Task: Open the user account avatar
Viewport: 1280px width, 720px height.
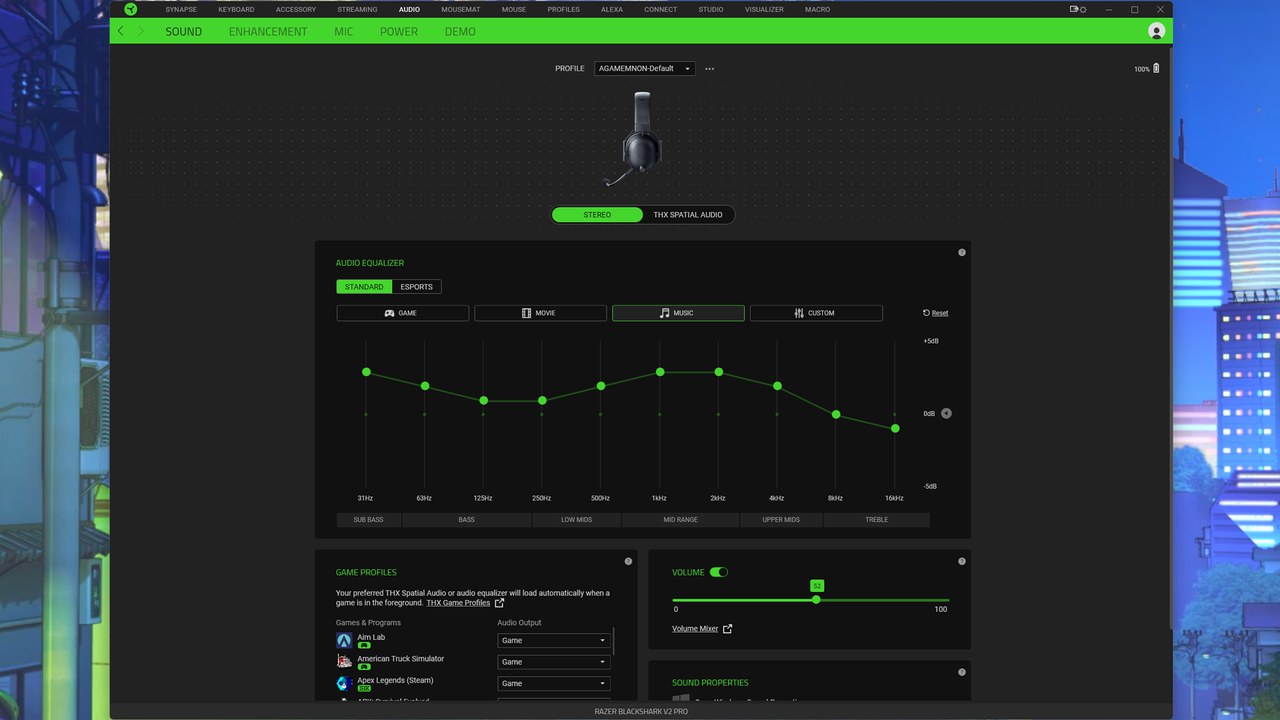Action: (x=1156, y=31)
